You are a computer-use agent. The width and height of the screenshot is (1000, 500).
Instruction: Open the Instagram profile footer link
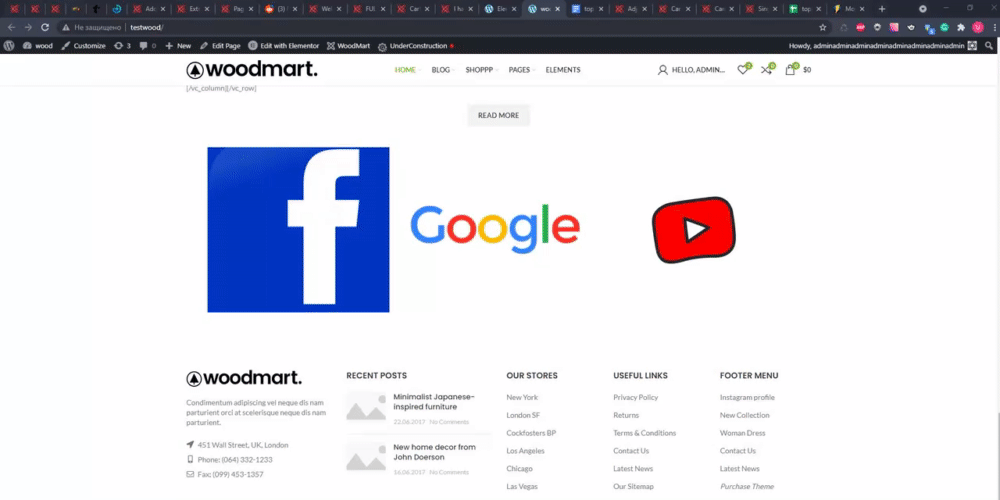coord(747,397)
